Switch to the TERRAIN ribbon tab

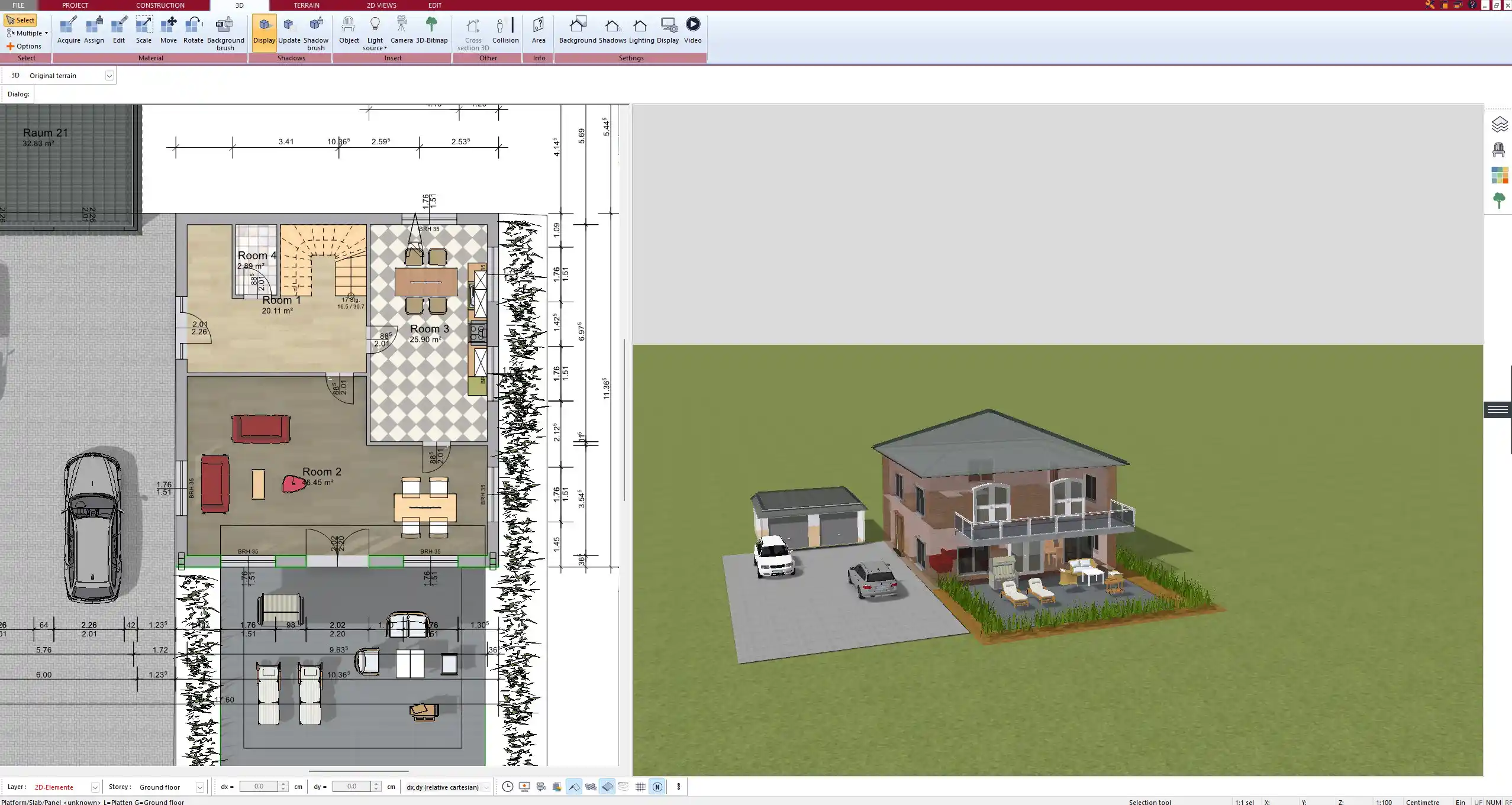point(306,5)
